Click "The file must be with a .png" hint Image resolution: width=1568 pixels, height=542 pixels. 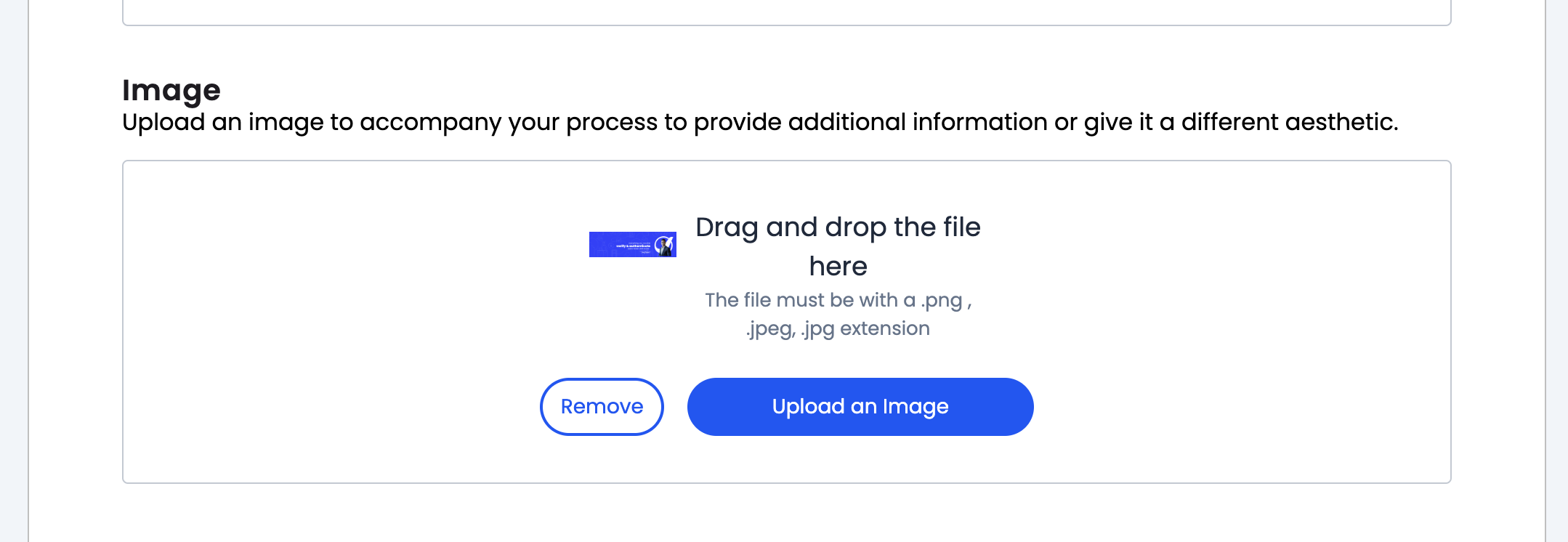[838, 300]
